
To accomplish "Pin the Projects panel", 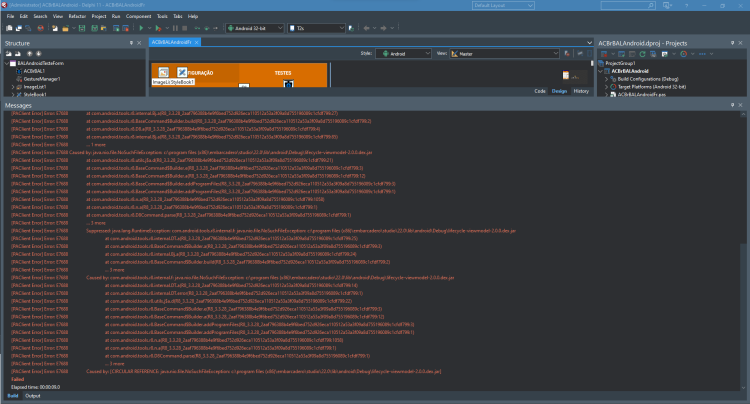I will point(732,43).
